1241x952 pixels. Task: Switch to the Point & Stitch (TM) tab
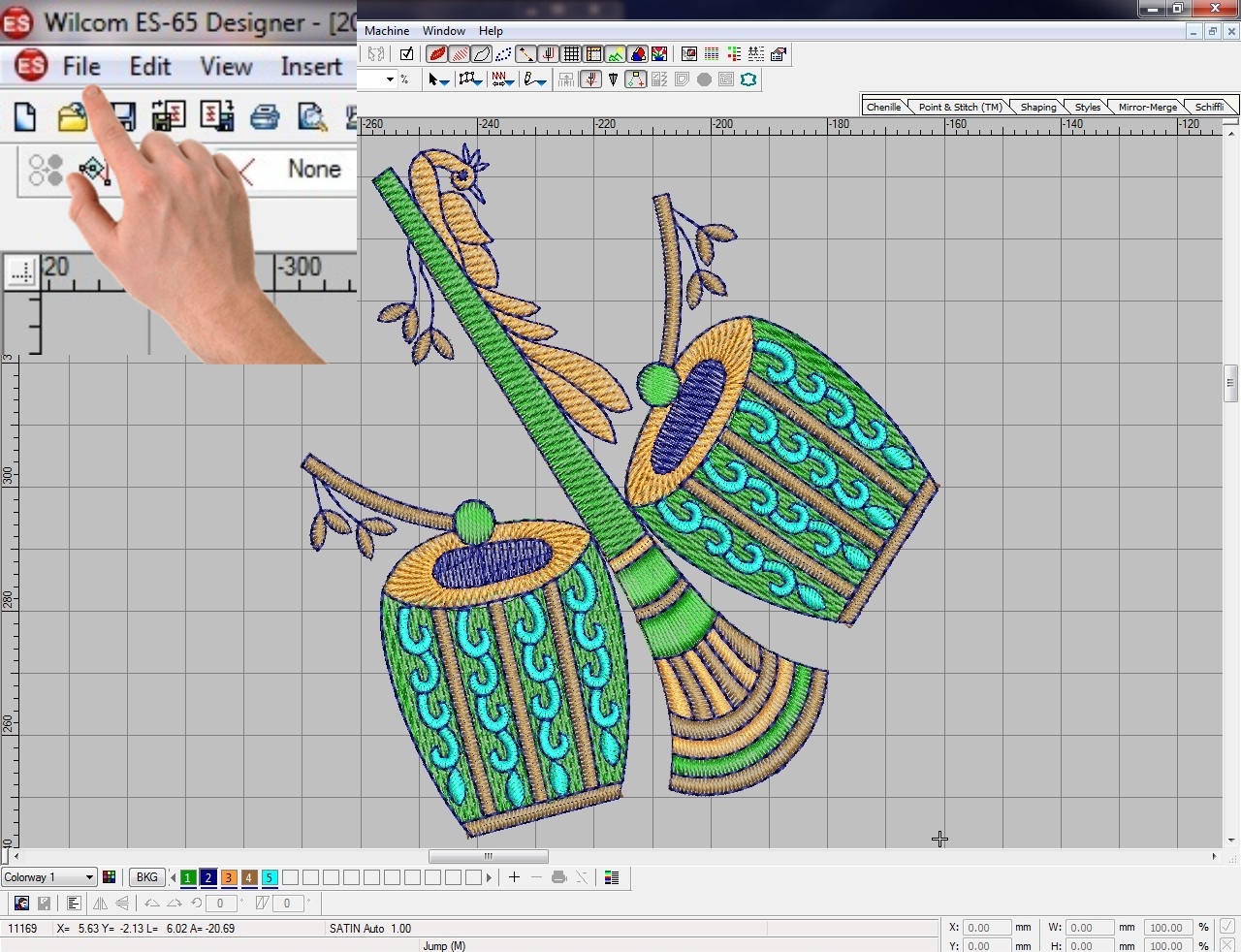tap(959, 107)
